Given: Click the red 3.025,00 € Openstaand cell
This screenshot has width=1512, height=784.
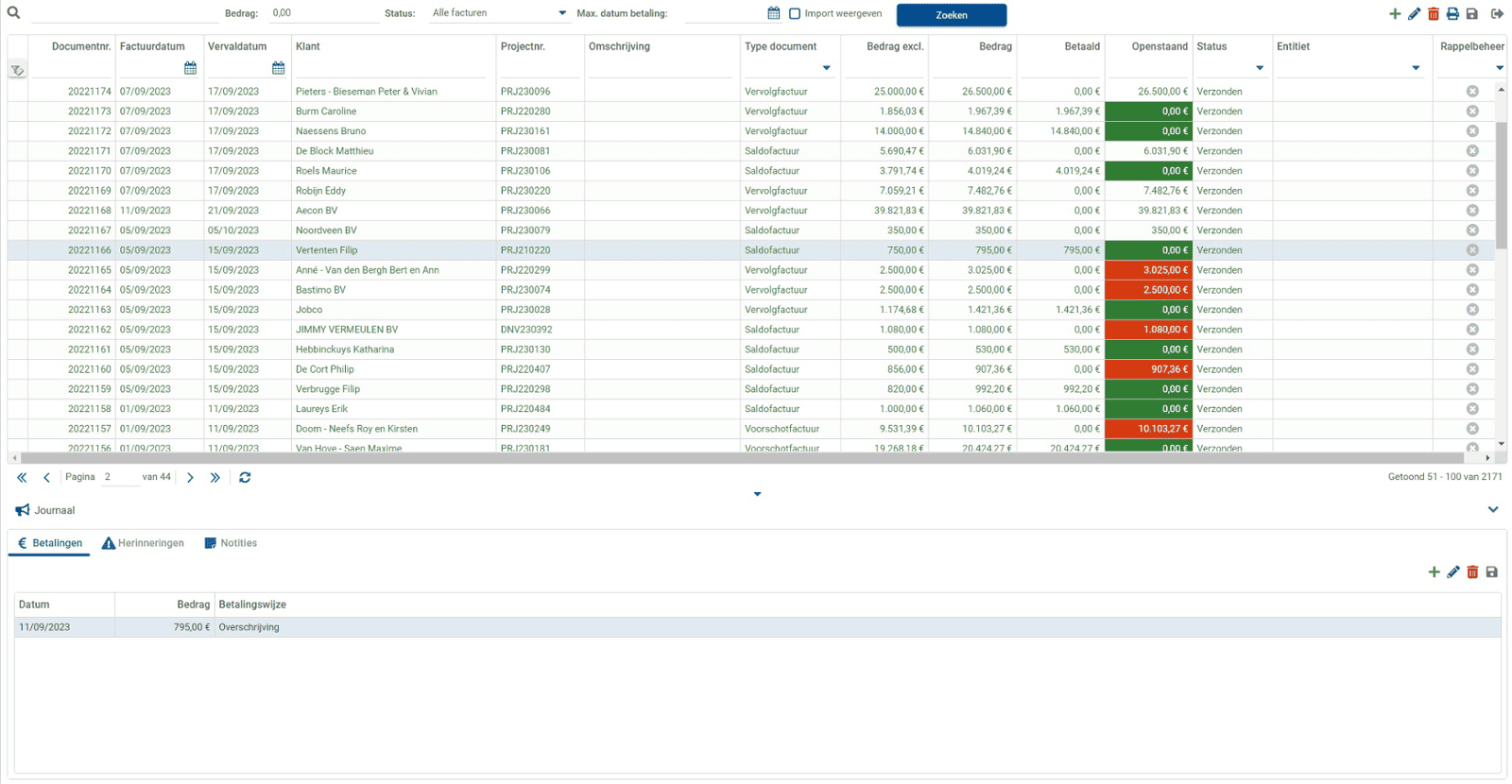Looking at the screenshot, I should (x=1147, y=270).
